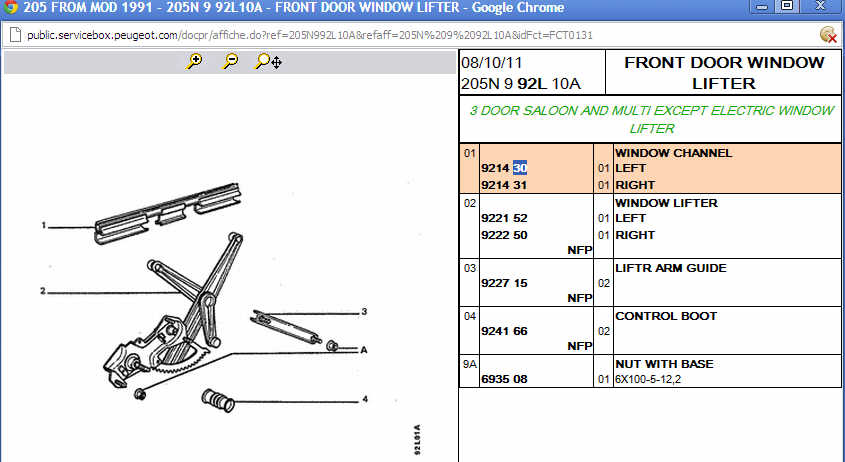The image size is (845, 462).
Task: Click the blocked pop-up icon in address bar
Action: (x=828, y=35)
